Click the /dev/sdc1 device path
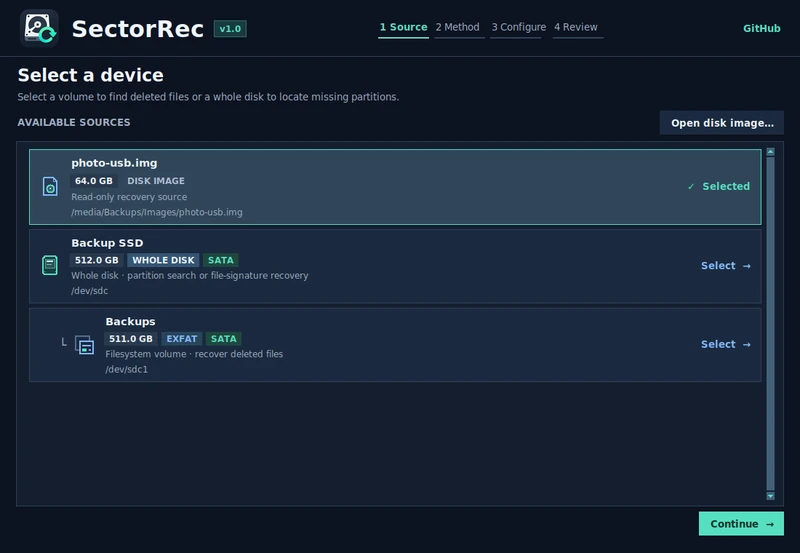800x553 pixels. pyautogui.click(x=127, y=369)
